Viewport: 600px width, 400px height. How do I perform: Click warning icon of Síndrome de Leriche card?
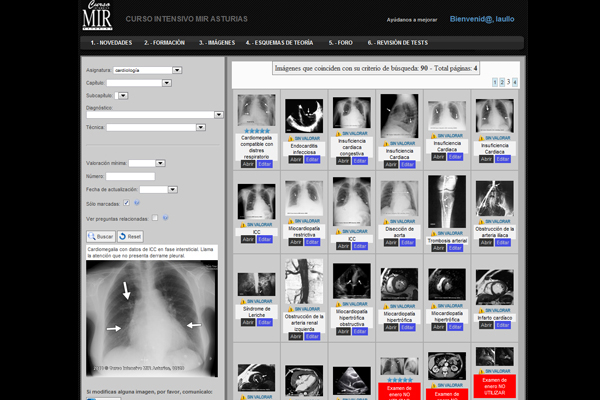tap(243, 302)
